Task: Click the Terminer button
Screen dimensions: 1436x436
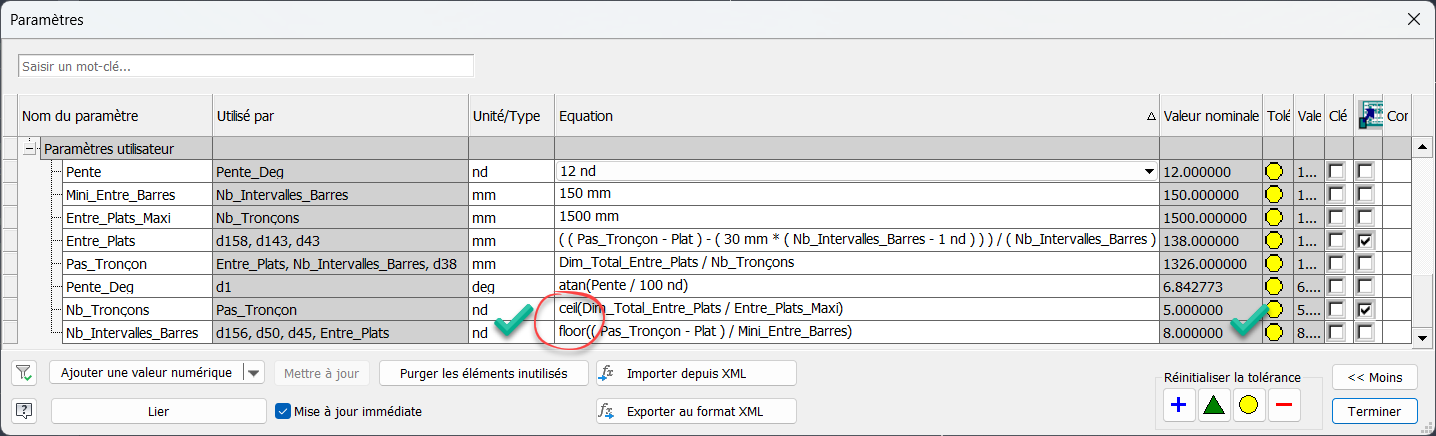Action: click(x=1374, y=411)
